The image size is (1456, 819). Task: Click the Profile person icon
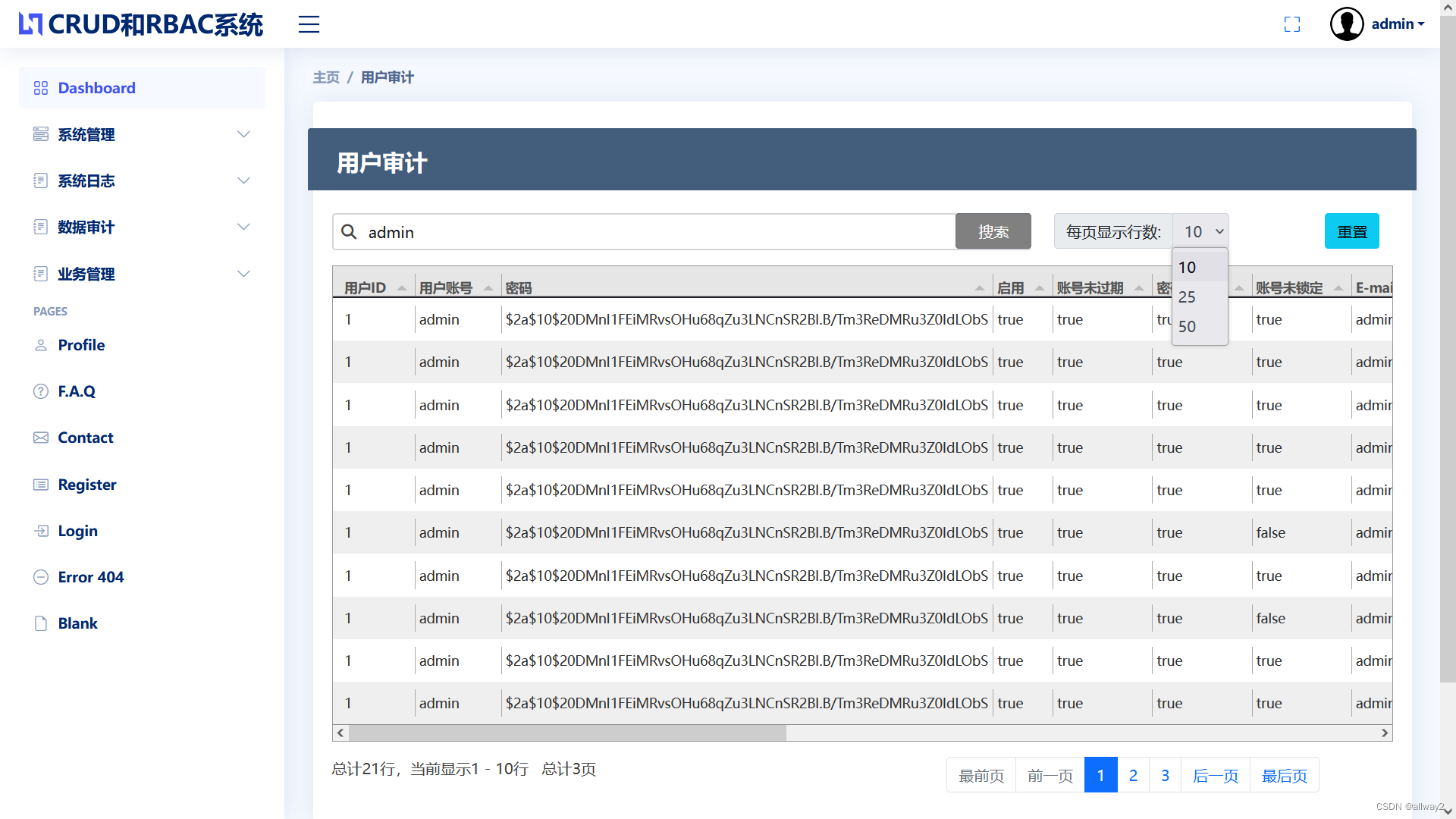[x=40, y=345]
